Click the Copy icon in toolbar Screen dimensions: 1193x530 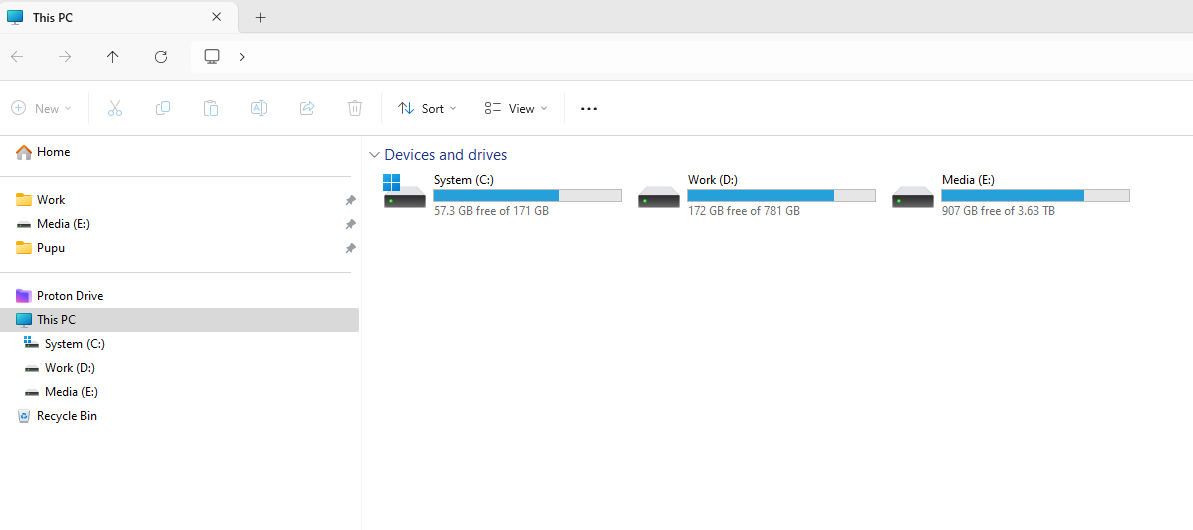coord(163,108)
